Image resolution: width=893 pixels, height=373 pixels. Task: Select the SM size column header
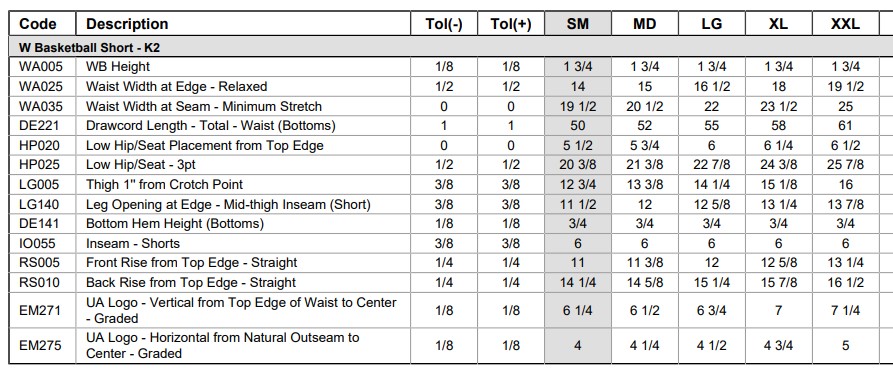point(577,24)
